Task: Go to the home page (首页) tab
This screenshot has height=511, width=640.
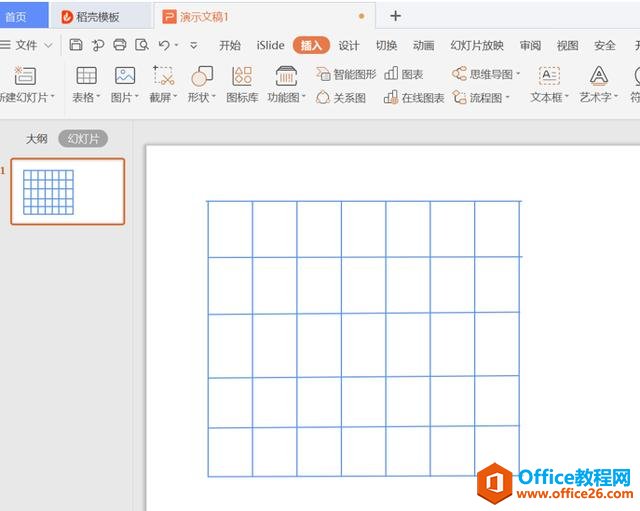Action: pyautogui.click(x=17, y=16)
